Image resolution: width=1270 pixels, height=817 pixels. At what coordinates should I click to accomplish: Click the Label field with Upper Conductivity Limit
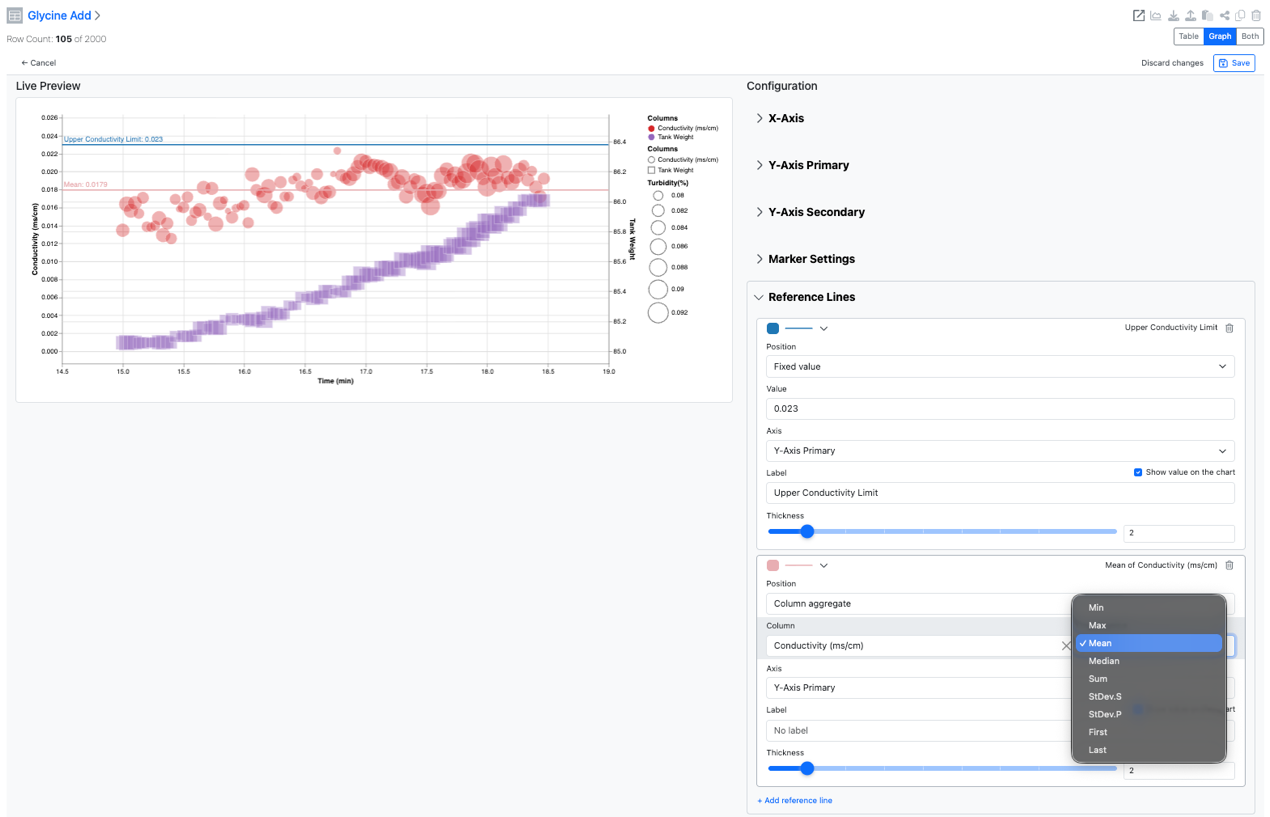(1000, 493)
